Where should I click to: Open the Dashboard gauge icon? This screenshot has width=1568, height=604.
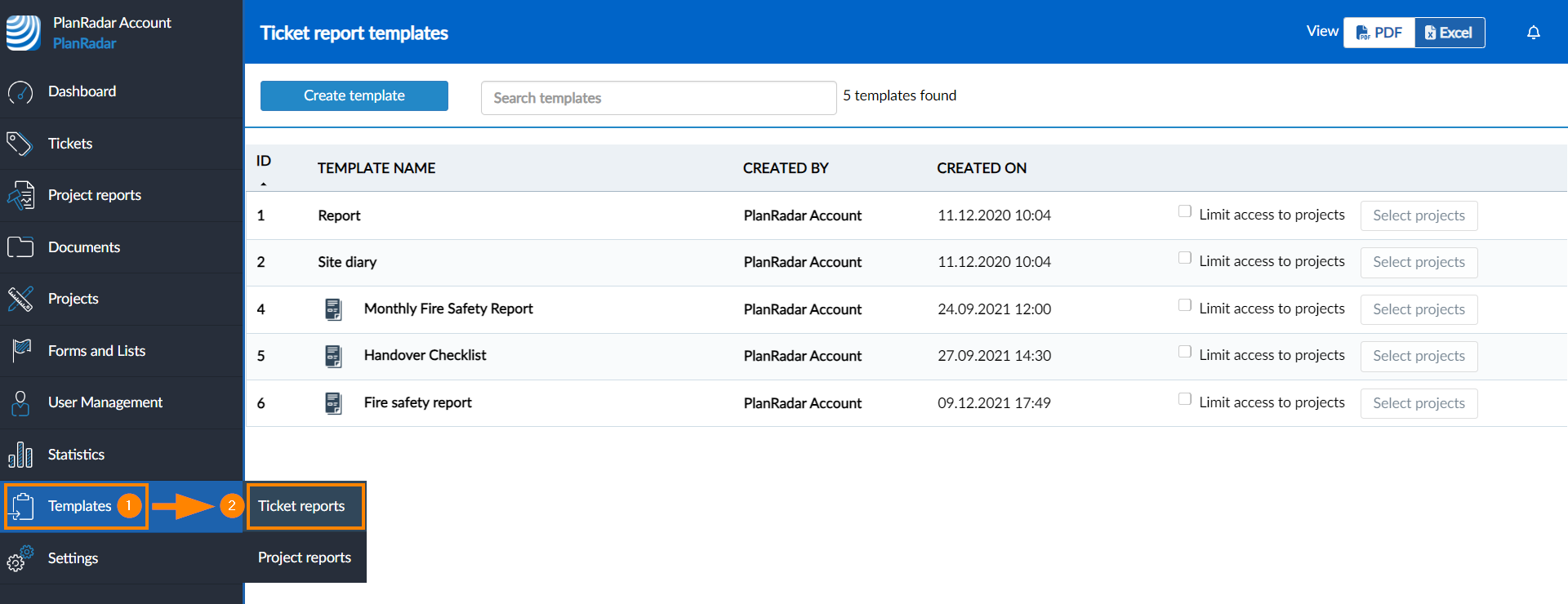(x=20, y=92)
